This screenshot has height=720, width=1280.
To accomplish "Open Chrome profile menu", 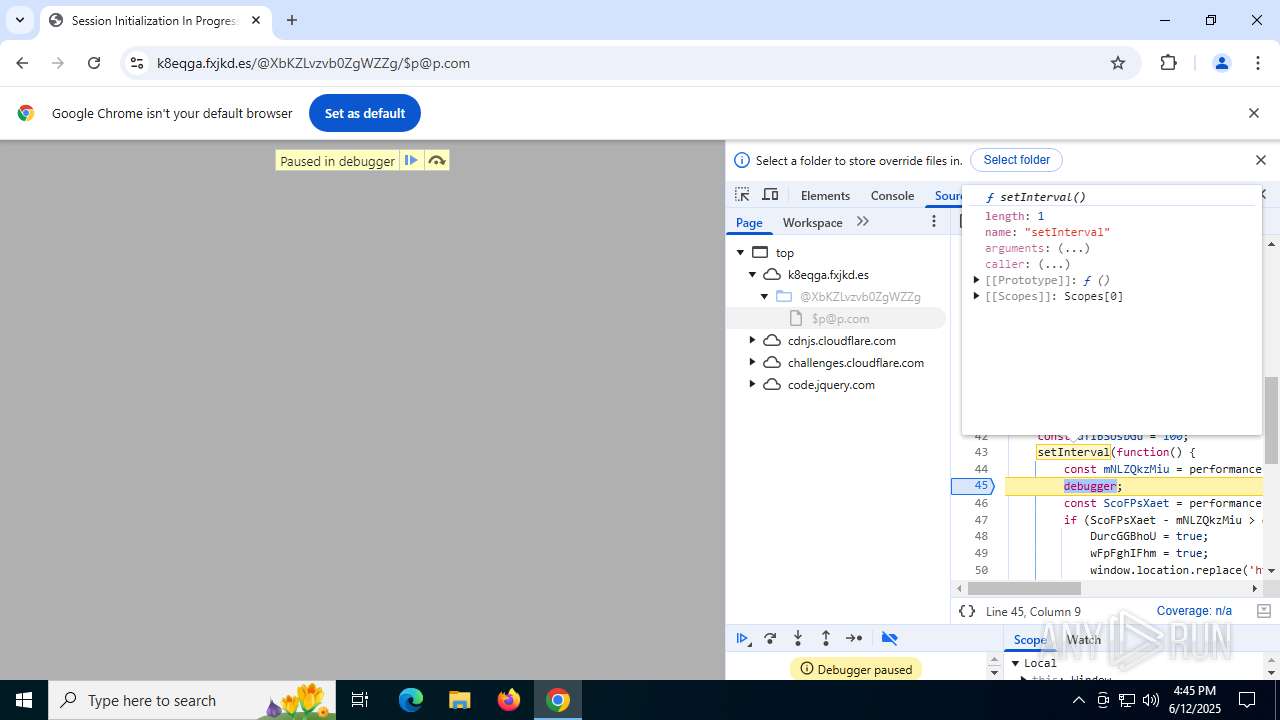I will click(1221, 63).
